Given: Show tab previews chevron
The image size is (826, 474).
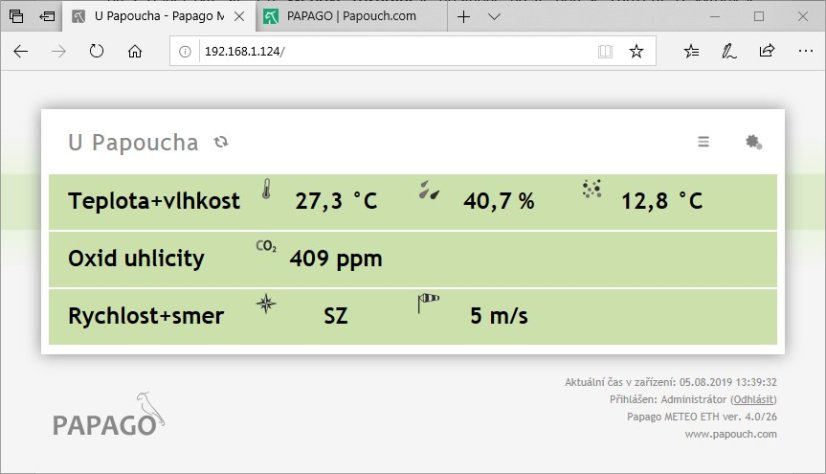Looking at the screenshot, I should point(494,17).
